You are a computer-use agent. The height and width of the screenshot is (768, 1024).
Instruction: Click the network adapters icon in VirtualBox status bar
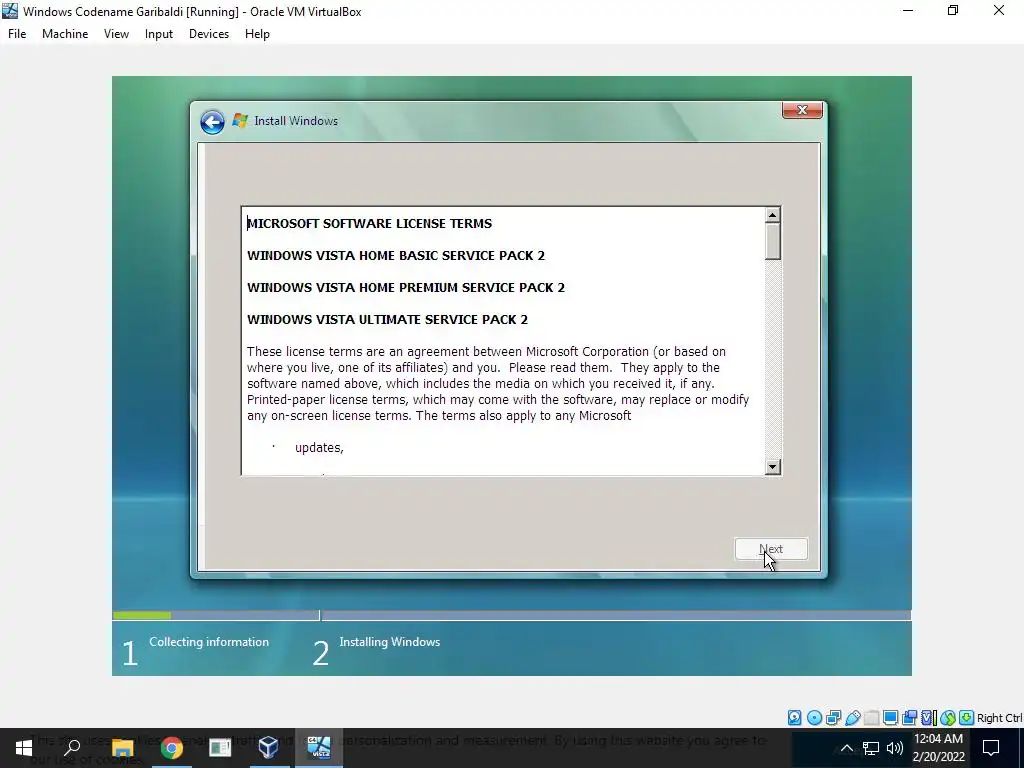(x=833, y=718)
